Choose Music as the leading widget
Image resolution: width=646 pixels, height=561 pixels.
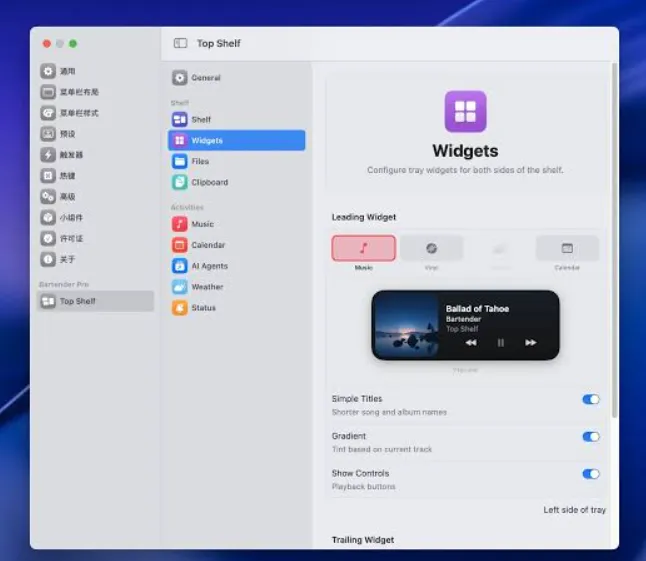point(363,248)
